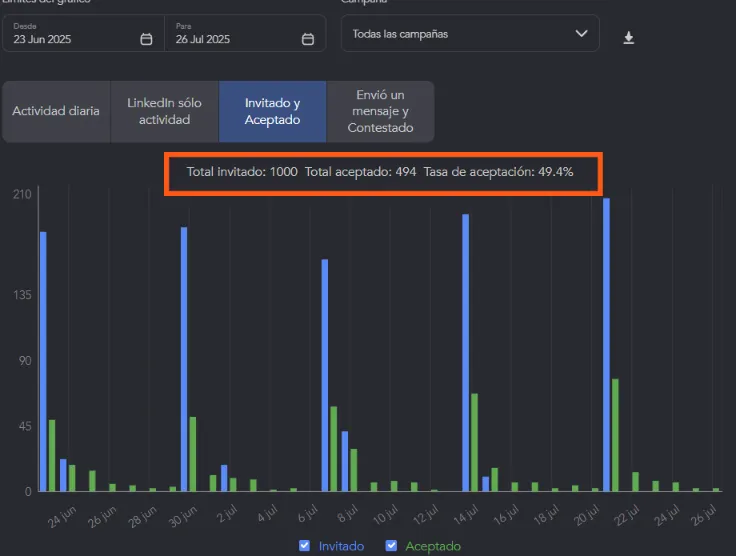The height and width of the screenshot is (556, 736).
Task: Click the 24 jun axis label
Action: coord(62,517)
